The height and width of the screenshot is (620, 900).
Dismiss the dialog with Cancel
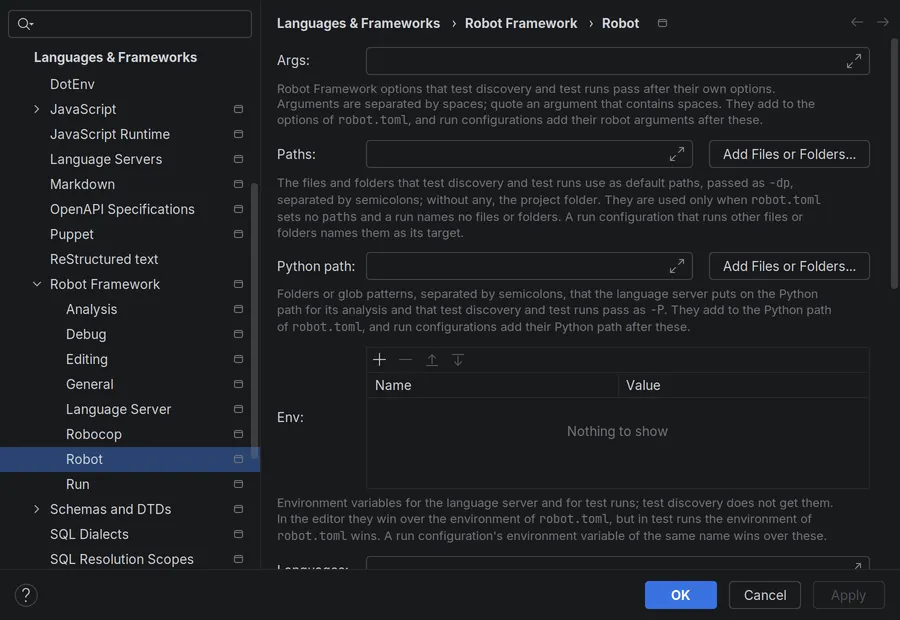tap(765, 595)
